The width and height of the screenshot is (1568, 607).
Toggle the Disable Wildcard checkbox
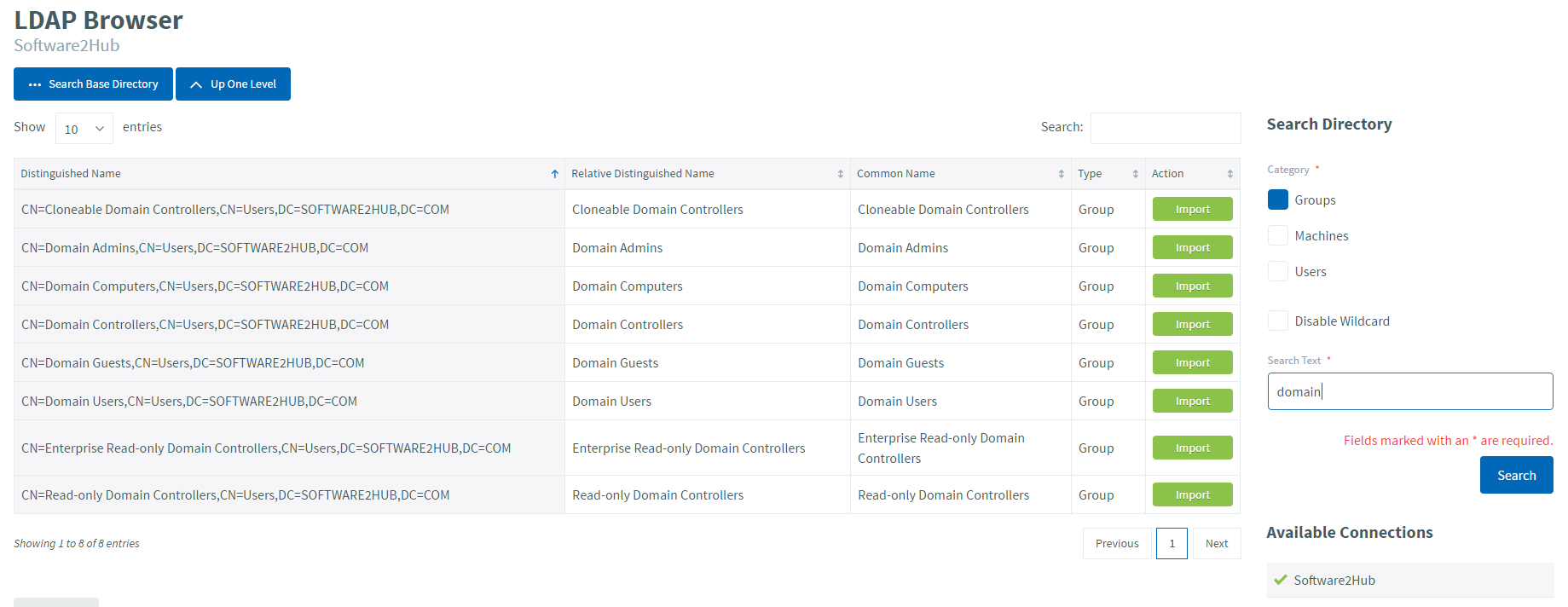coord(1277,321)
